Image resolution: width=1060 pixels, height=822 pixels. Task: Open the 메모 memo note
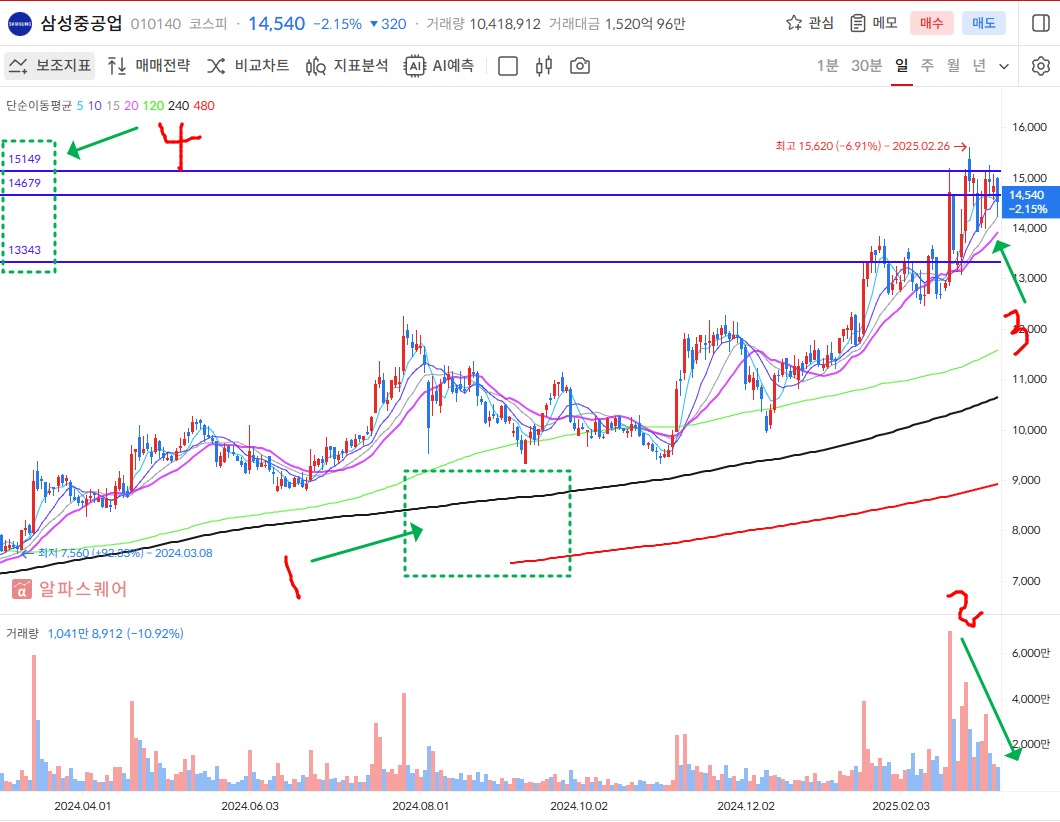click(x=873, y=23)
